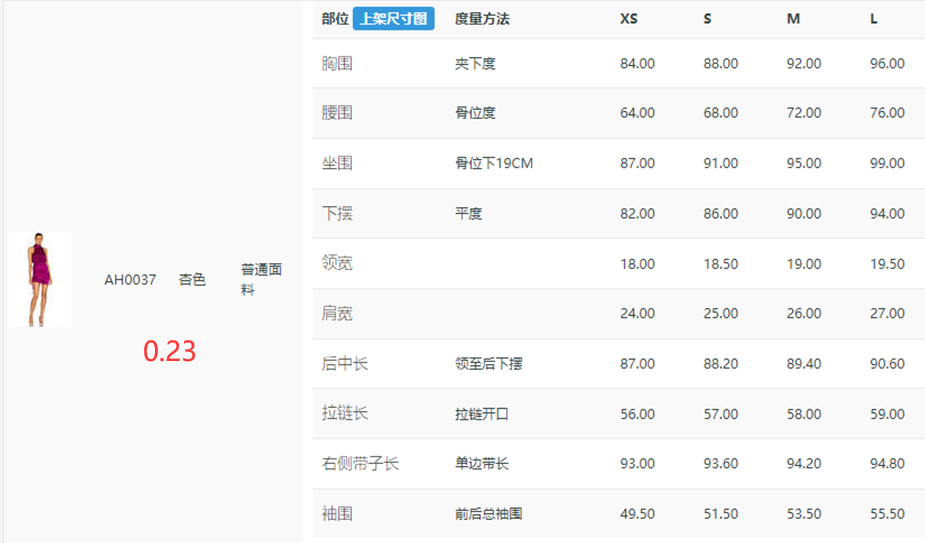
Task: Click the 普通面料 fabric label
Action: [x=261, y=279]
